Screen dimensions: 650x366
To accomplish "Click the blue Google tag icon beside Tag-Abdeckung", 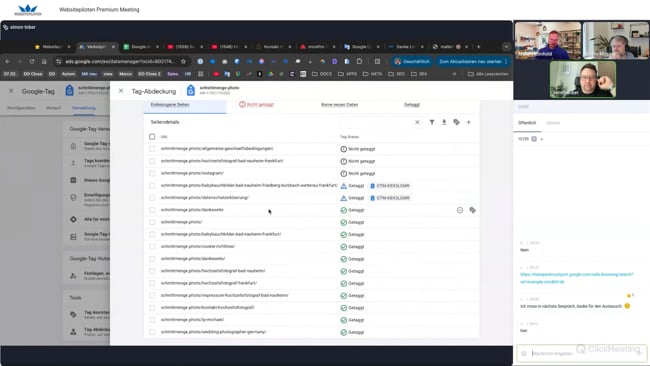I will (x=191, y=90).
